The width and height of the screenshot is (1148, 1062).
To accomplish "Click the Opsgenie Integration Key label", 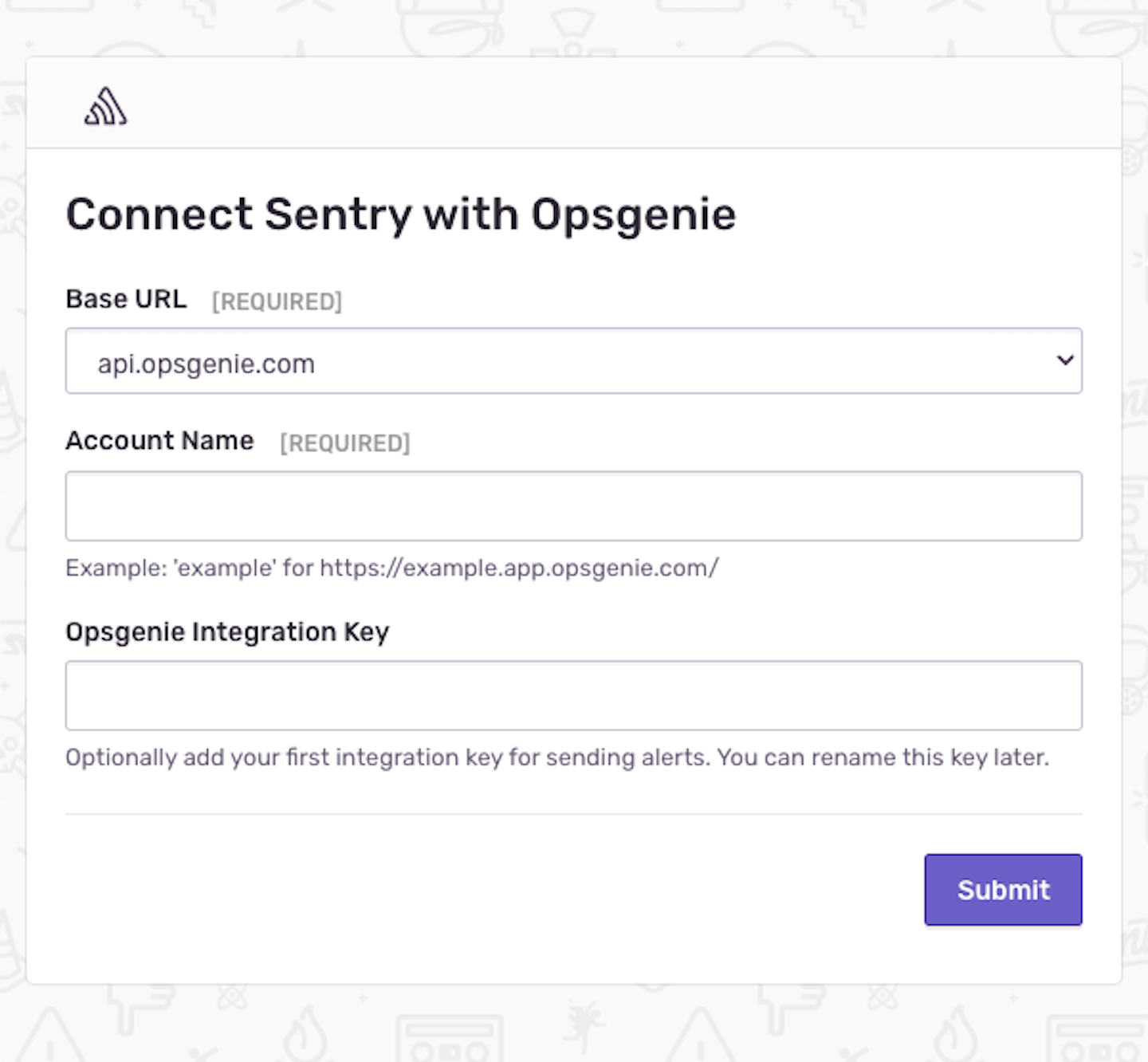I will click(x=228, y=631).
